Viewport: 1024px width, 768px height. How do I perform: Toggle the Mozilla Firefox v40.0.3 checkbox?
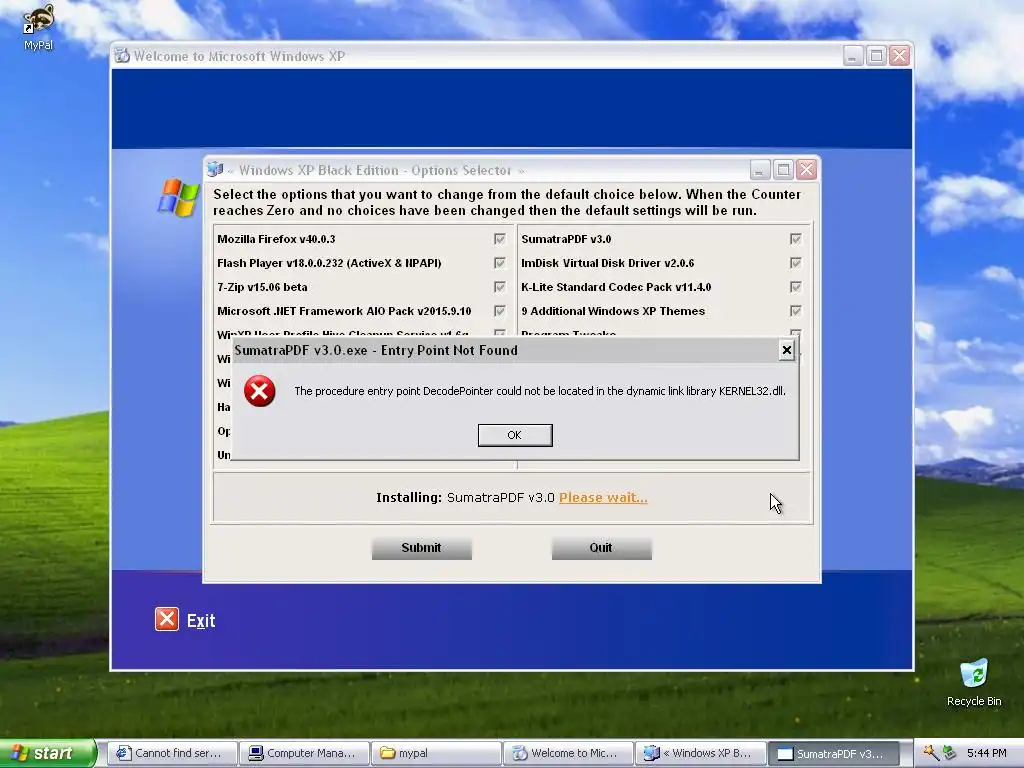[500, 239]
